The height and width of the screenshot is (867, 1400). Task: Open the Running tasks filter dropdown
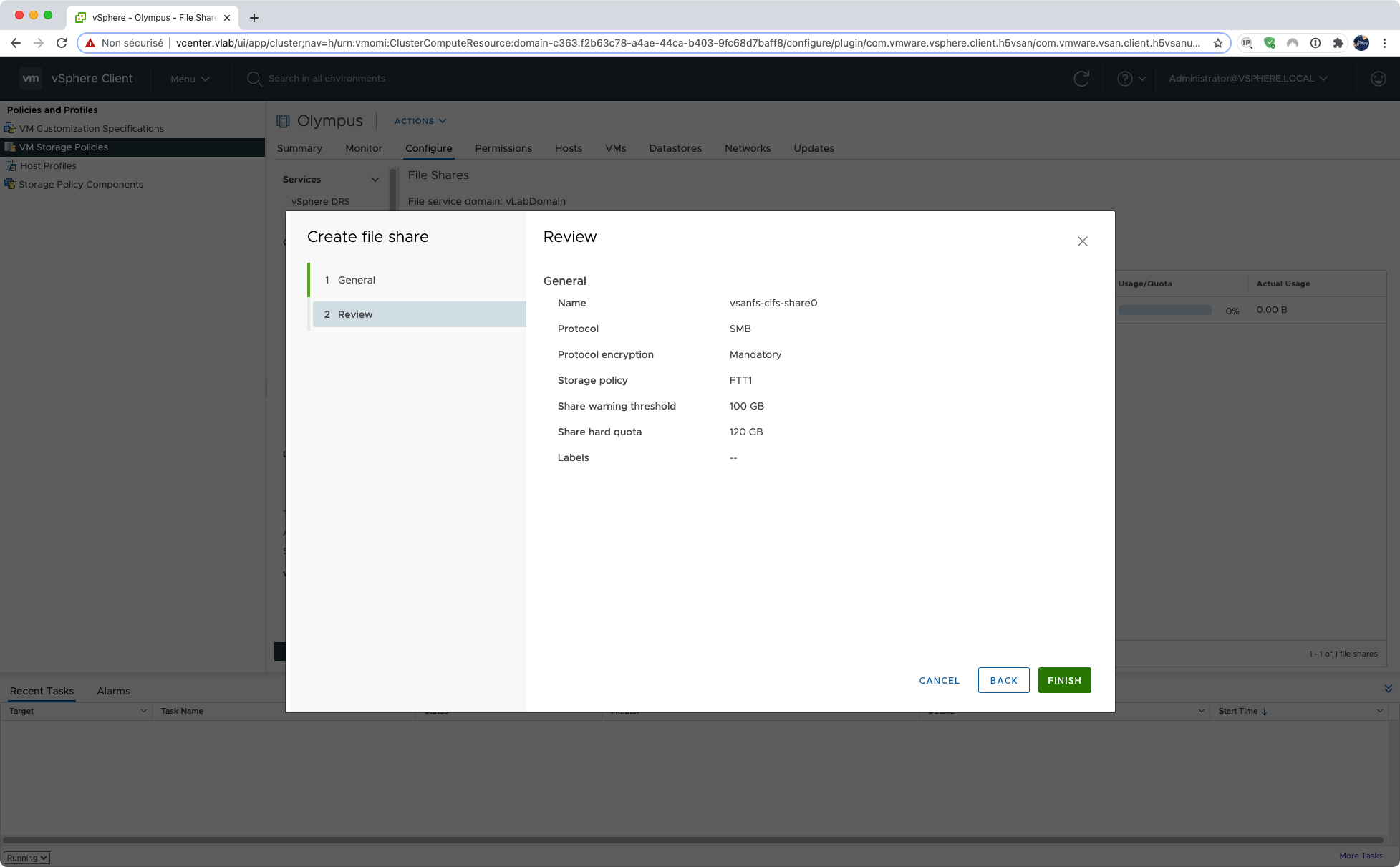coord(27,858)
